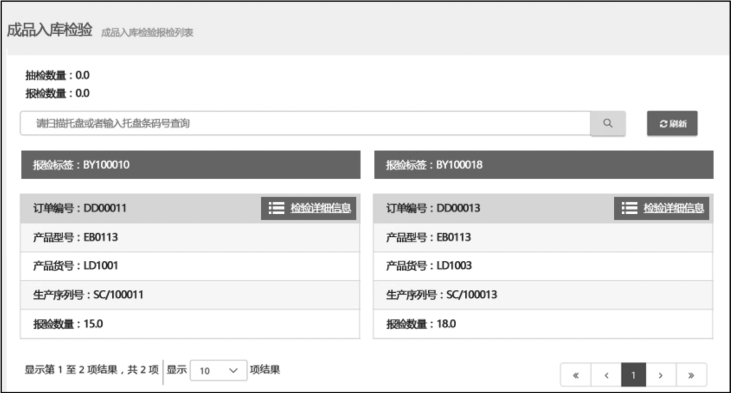This screenshot has height=393, width=731.
Task: Click list icon on DD00013 card
Action: click(x=629, y=208)
